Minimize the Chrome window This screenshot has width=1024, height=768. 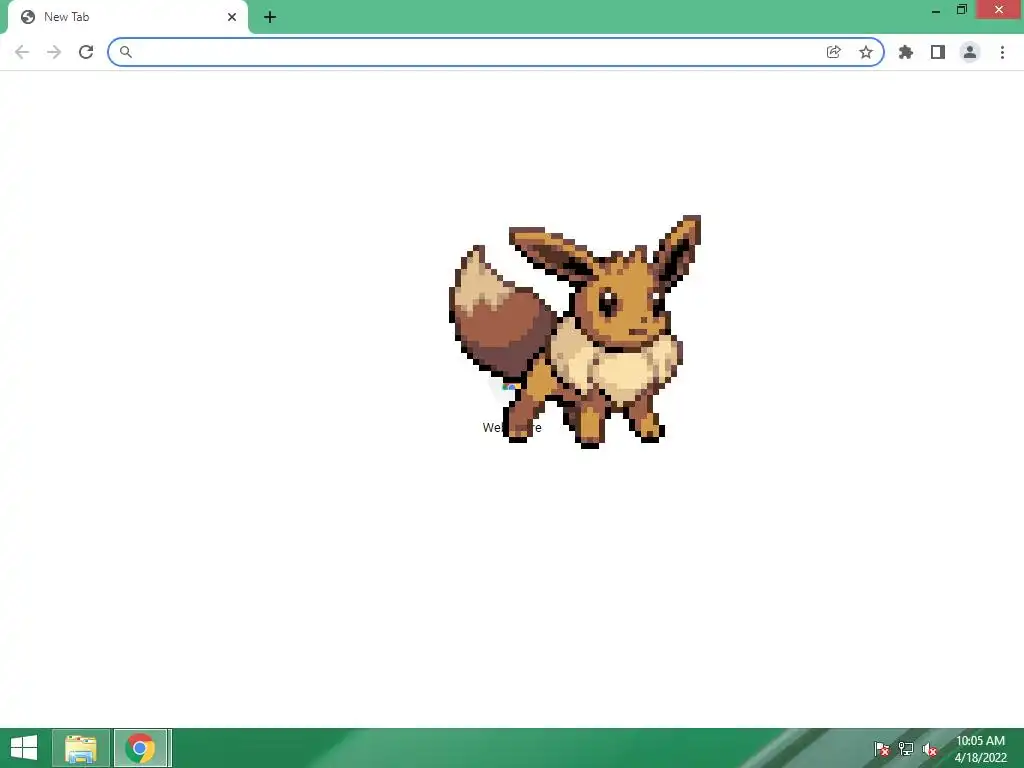pos(936,10)
